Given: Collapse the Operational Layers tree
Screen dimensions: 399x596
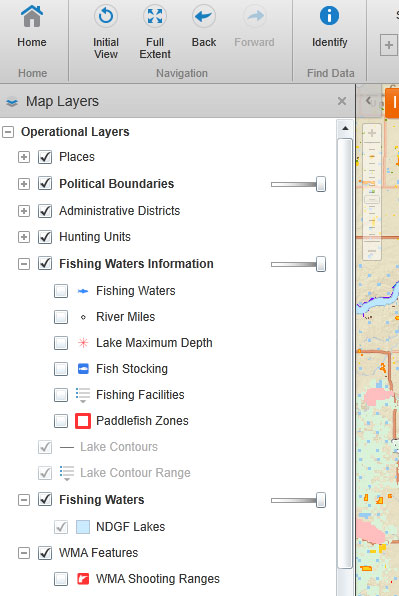Looking at the screenshot, I should (8, 132).
